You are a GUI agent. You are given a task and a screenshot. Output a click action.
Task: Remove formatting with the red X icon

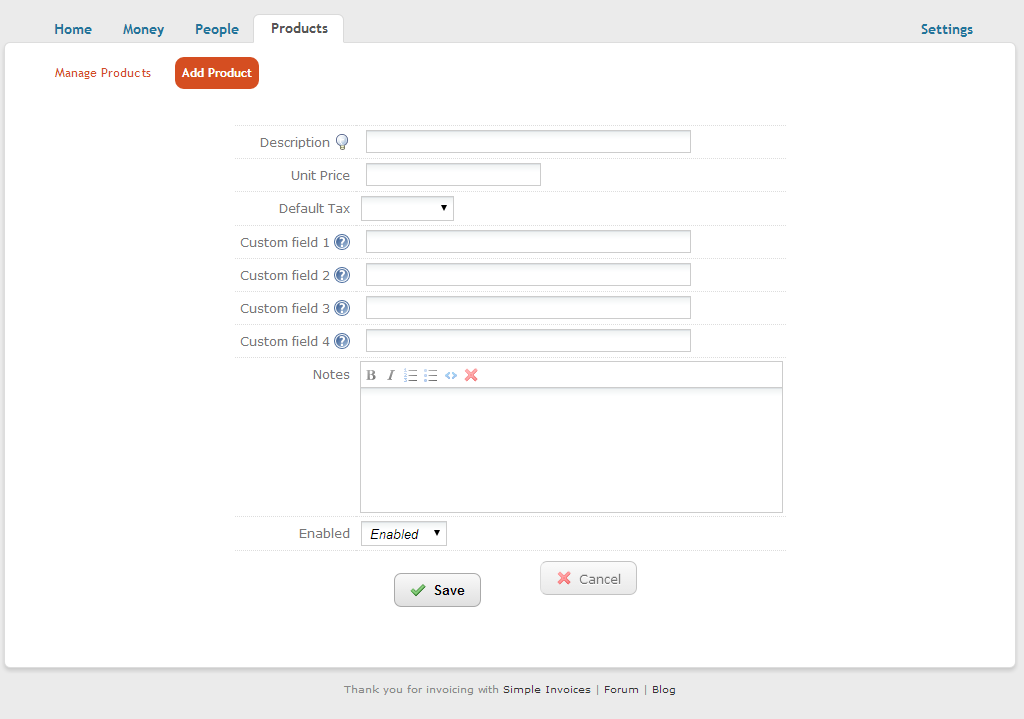tap(471, 375)
